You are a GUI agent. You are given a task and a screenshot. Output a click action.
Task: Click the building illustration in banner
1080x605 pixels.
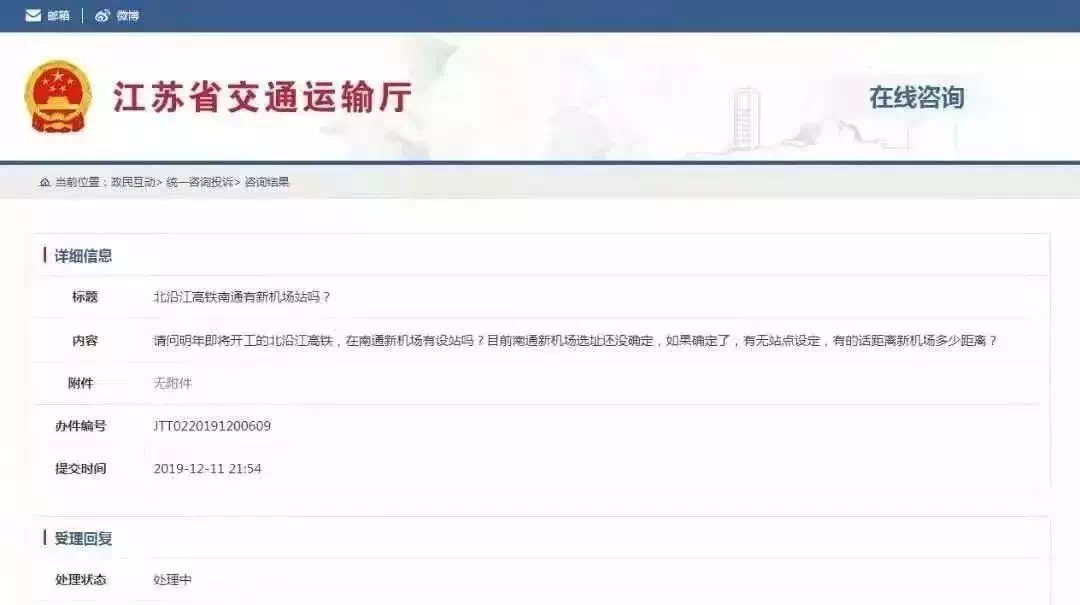click(745, 119)
